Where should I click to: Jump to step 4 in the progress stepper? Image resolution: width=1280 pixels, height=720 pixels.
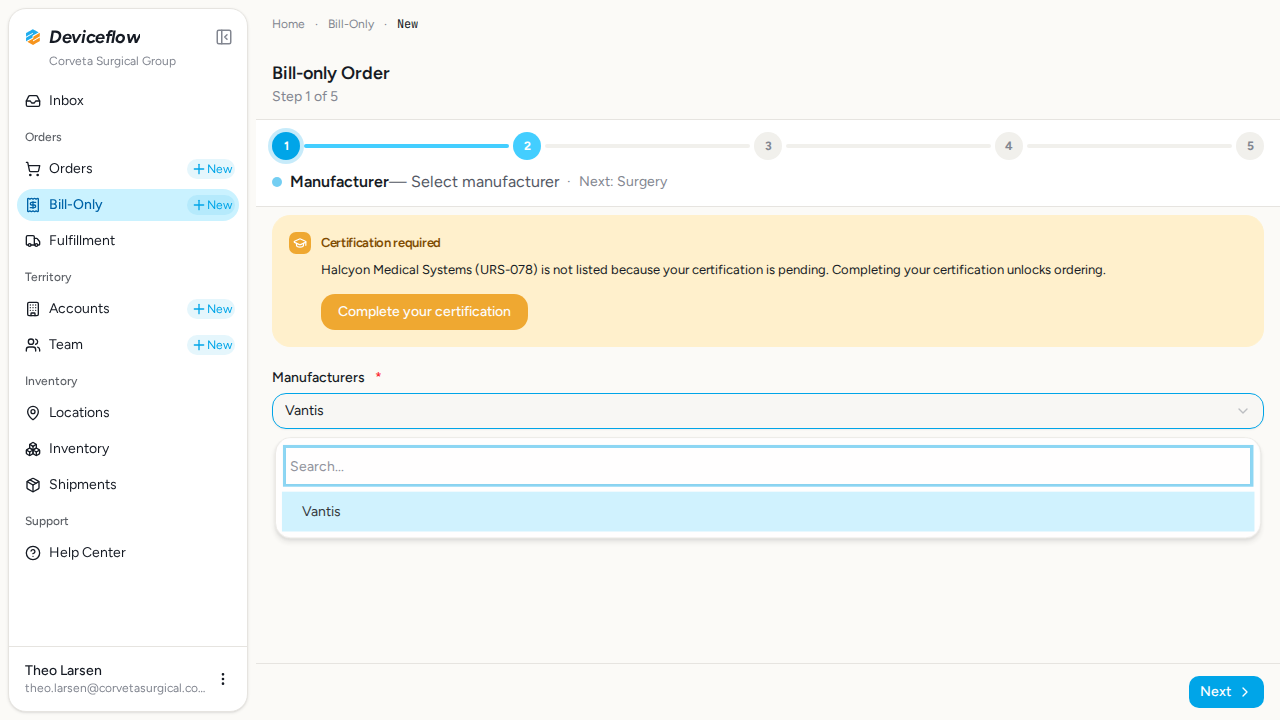1009,146
